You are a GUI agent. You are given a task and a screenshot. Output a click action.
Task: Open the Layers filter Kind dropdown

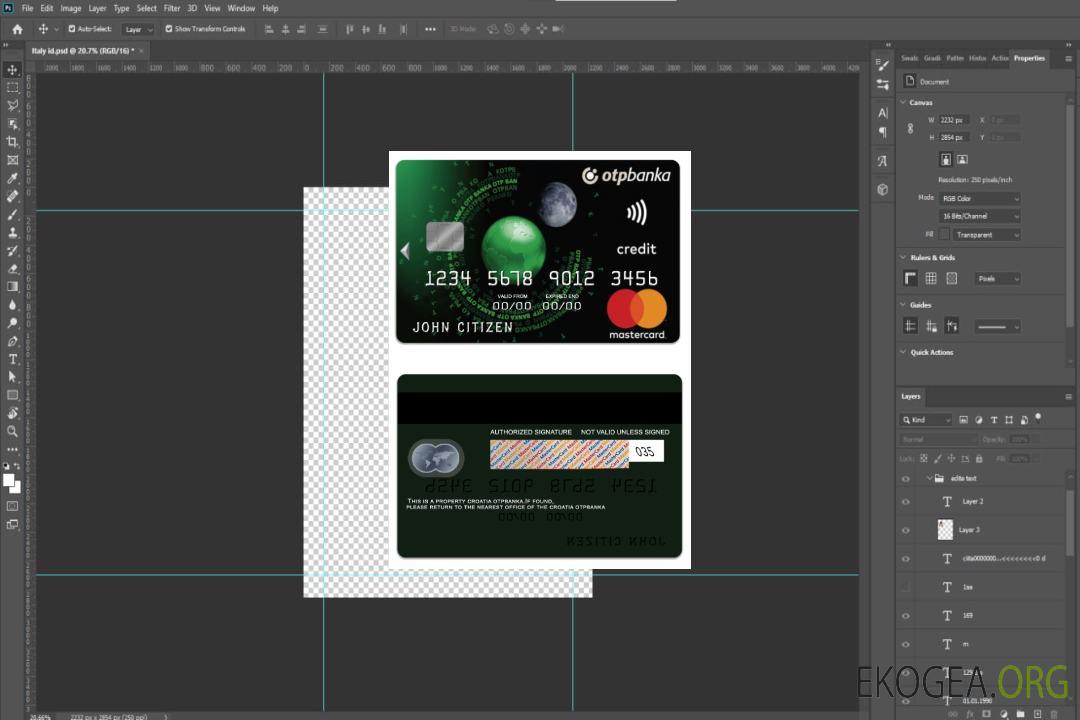point(926,420)
